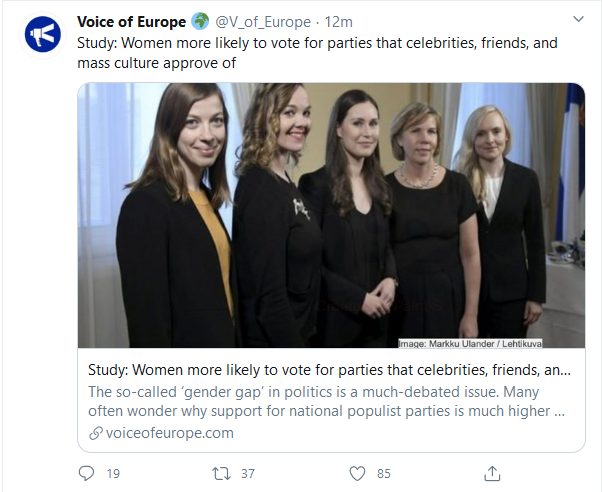Open the Voice of Europe profile name
602x492 pixels.
pyautogui.click(x=131, y=22)
